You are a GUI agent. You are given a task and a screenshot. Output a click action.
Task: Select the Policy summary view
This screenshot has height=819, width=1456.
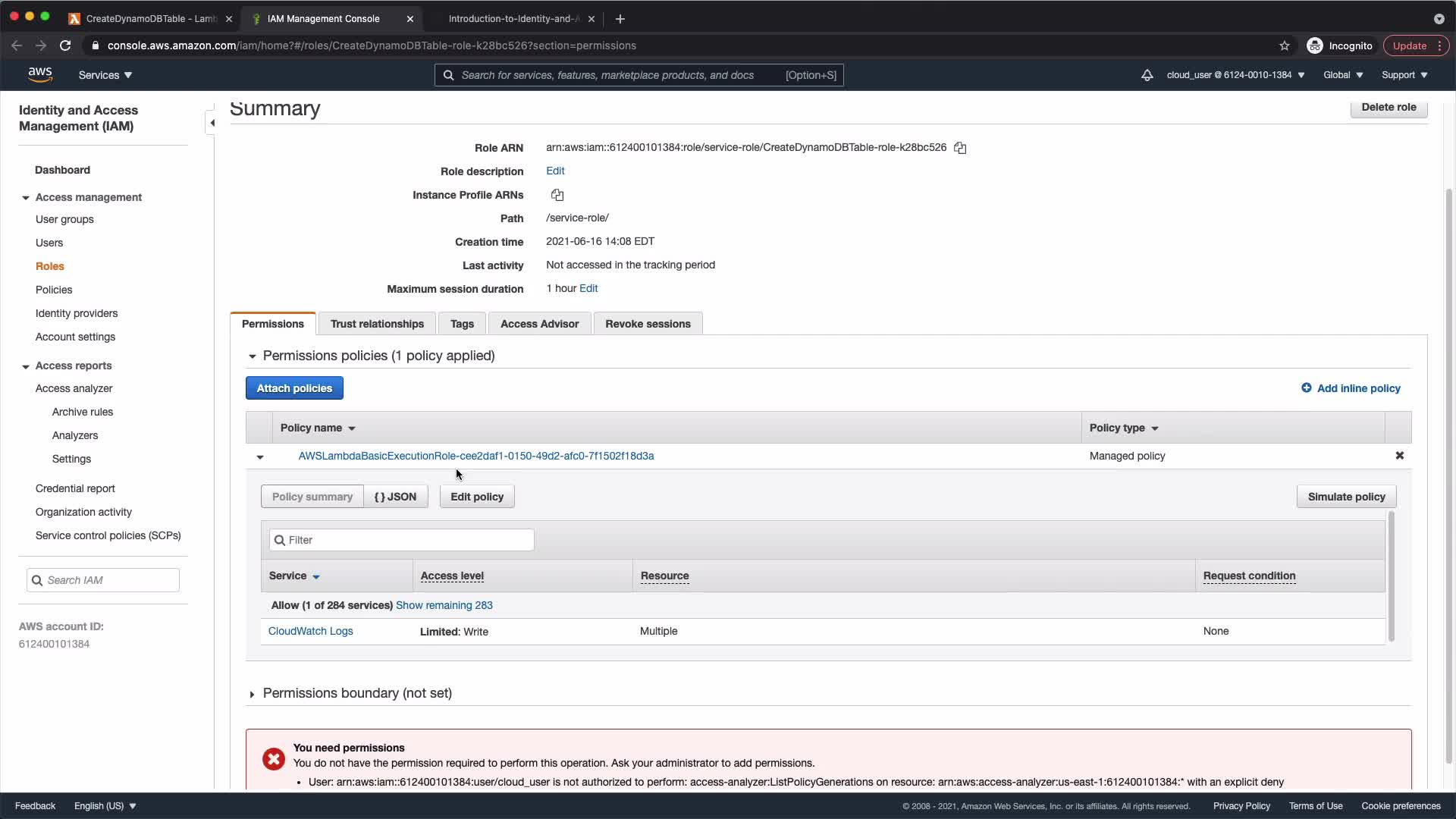pos(312,497)
